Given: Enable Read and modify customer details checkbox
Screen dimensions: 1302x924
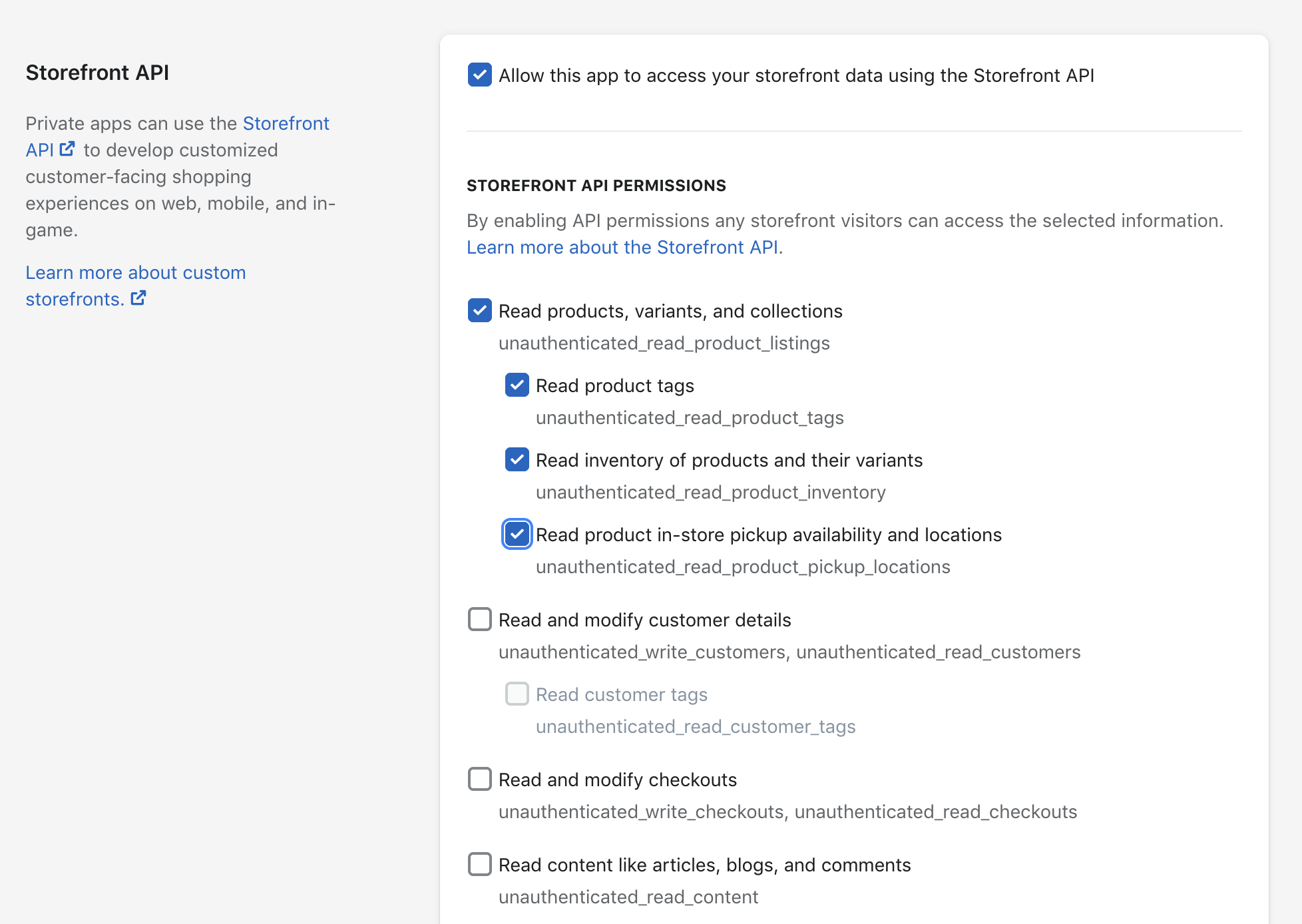Looking at the screenshot, I should coord(479,620).
